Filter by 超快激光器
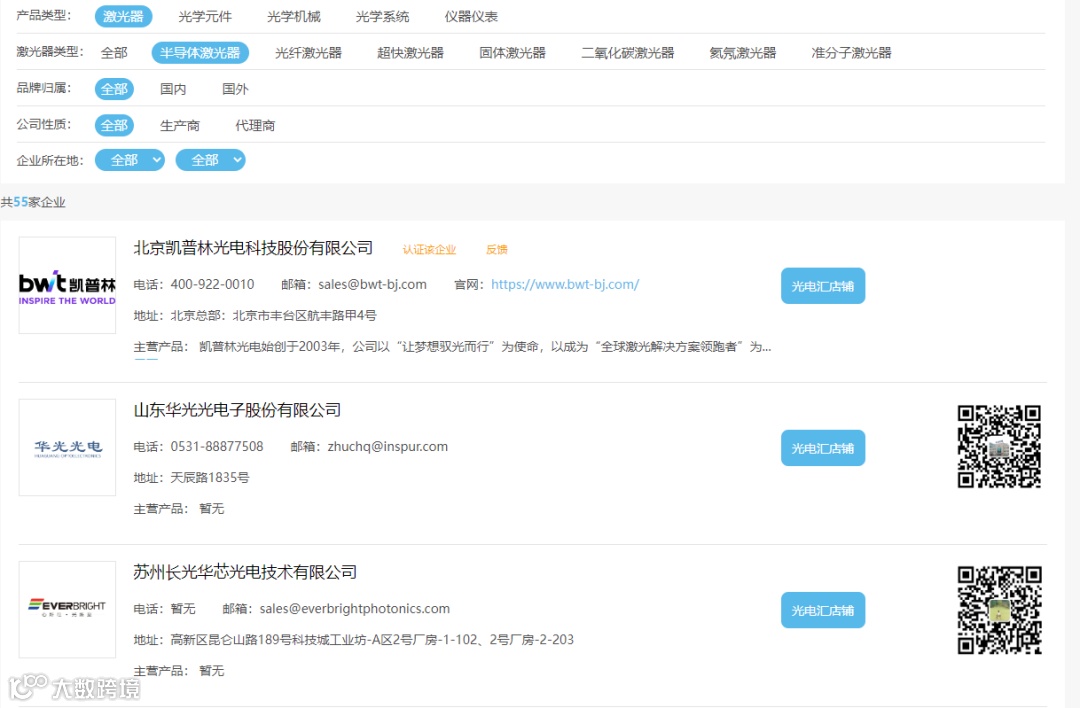The image size is (1080, 708). click(410, 53)
